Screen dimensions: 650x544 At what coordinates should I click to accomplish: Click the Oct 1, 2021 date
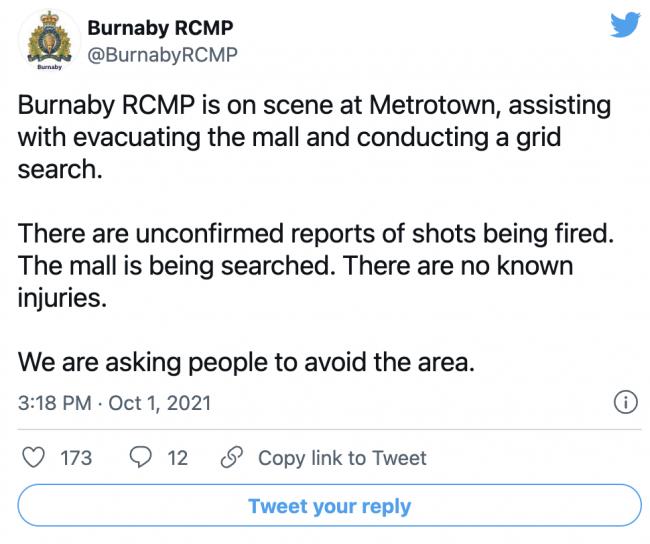click(160, 403)
